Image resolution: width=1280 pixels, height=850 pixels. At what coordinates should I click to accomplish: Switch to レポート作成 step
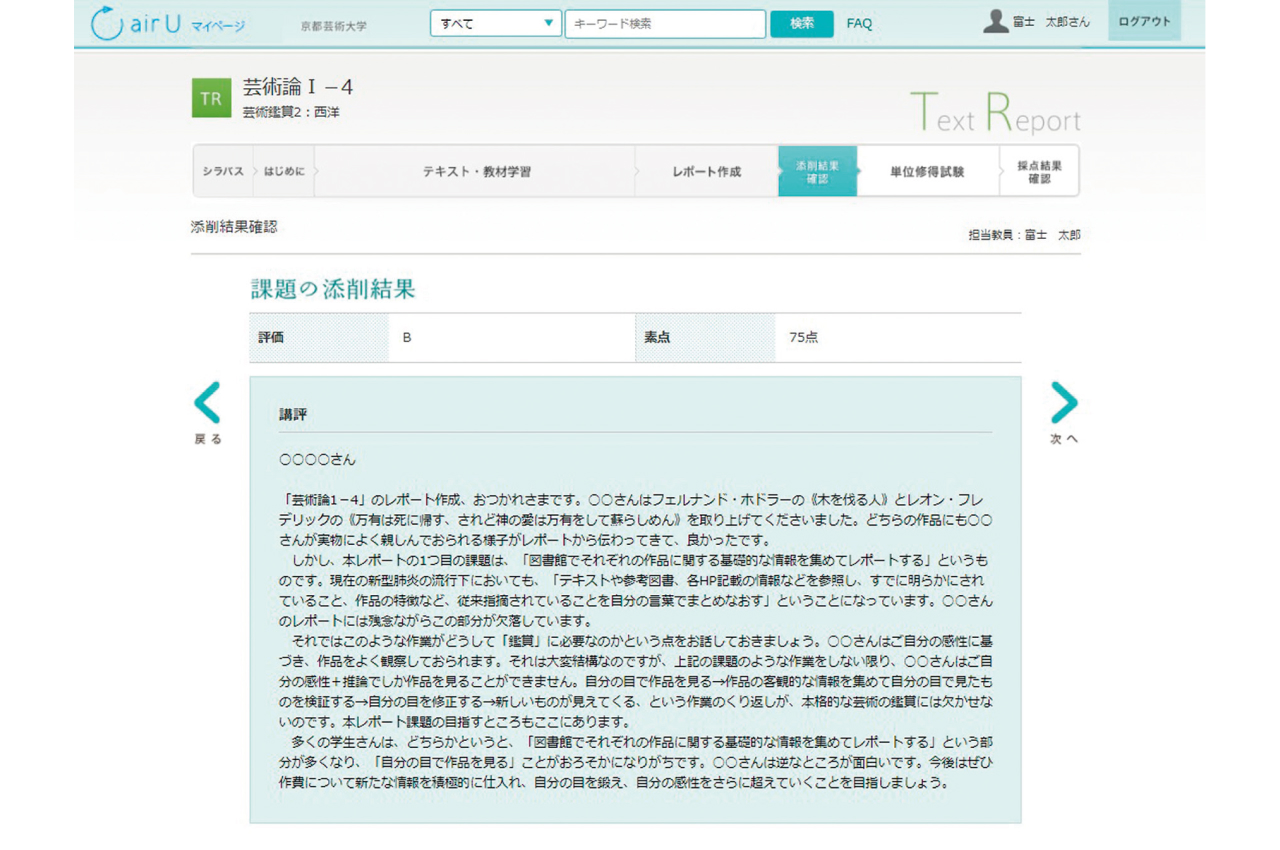click(x=706, y=172)
